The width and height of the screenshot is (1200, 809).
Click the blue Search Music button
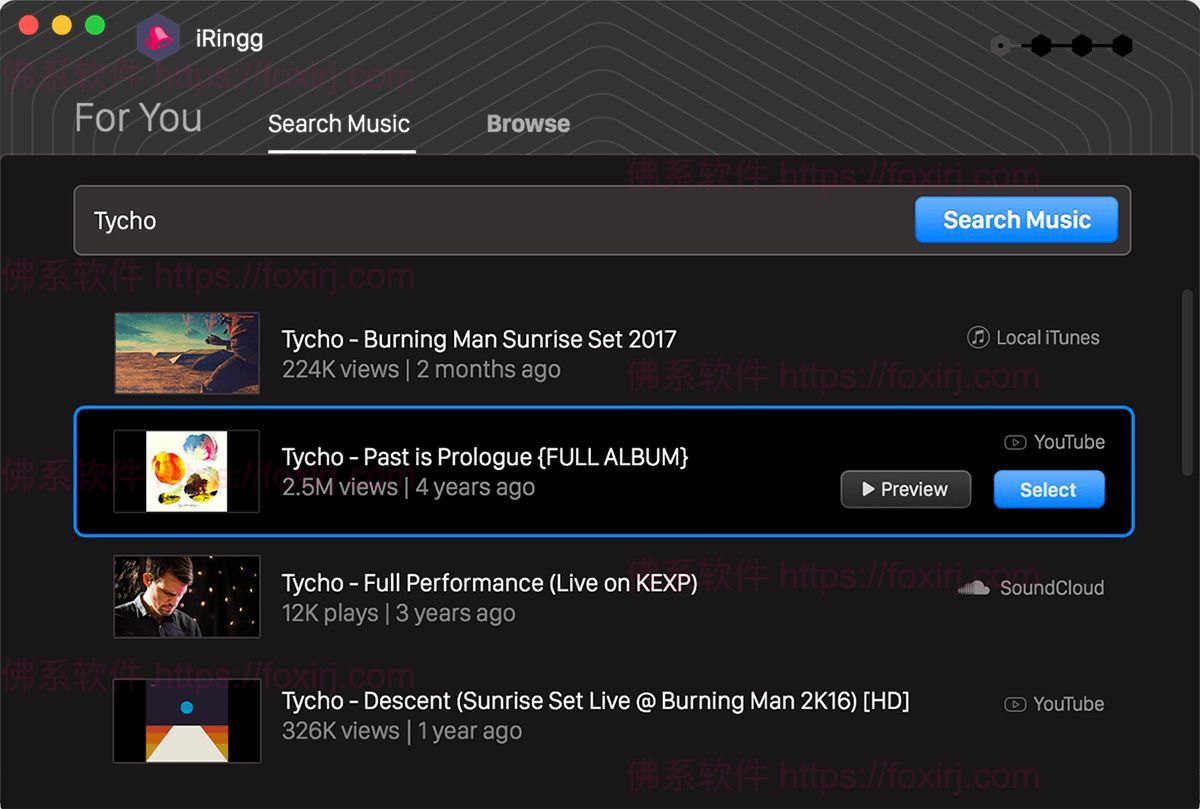tap(1016, 219)
